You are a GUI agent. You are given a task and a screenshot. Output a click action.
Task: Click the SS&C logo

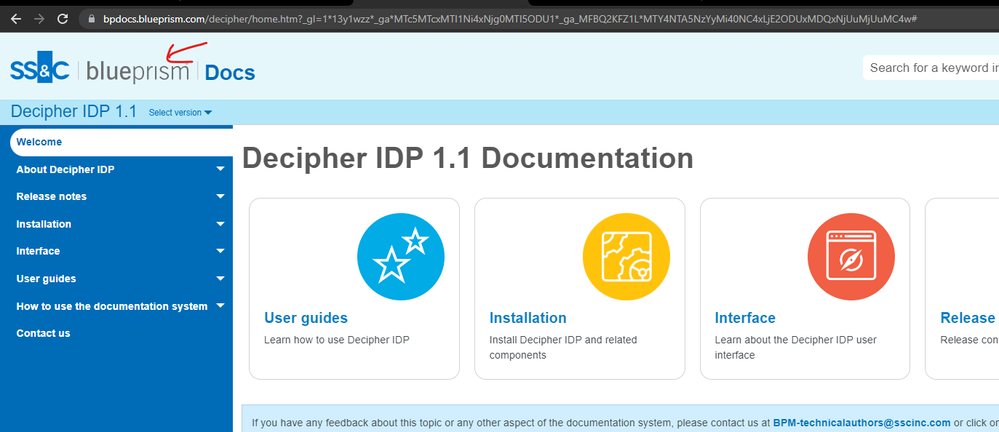point(40,70)
